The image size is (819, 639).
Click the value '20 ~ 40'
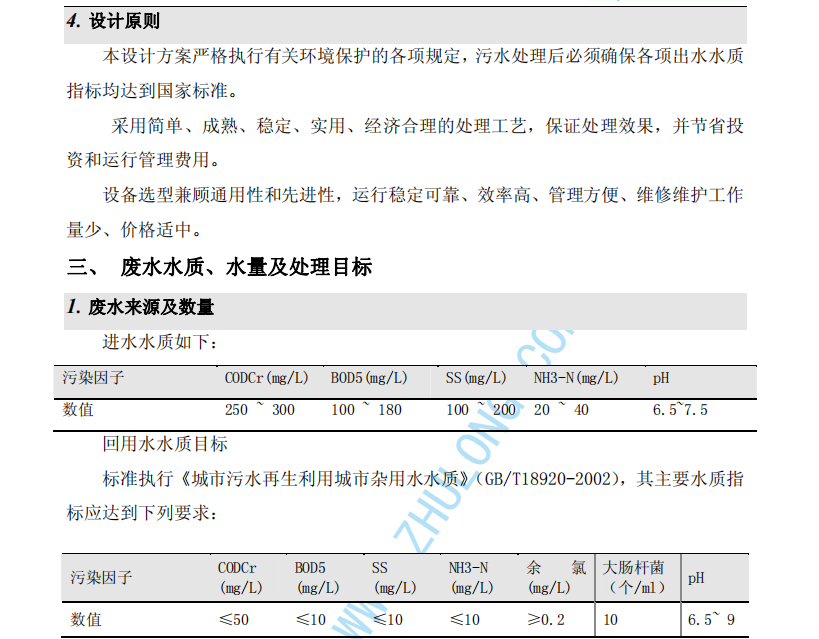coord(561,409)
